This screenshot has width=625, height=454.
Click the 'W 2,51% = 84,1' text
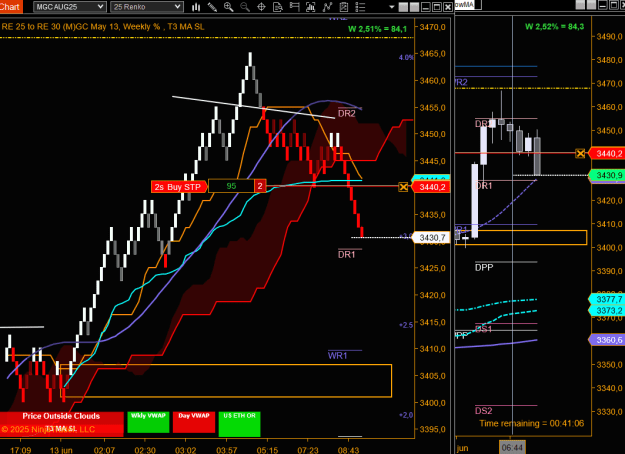pyautogui.click(x=377, y=29)
